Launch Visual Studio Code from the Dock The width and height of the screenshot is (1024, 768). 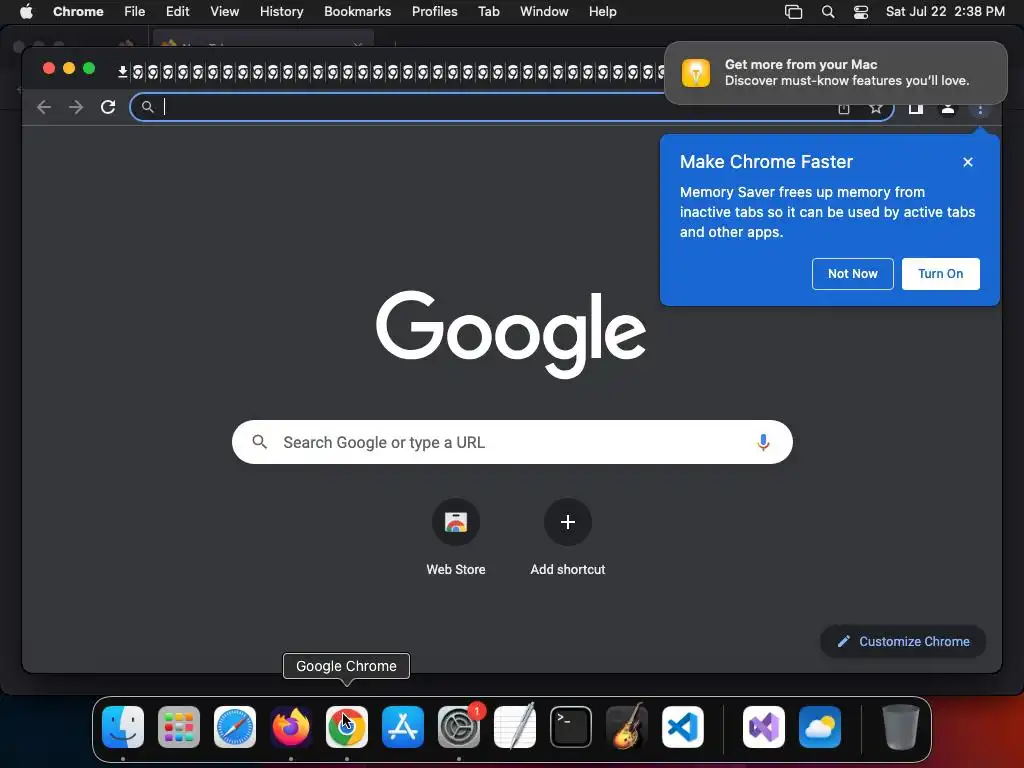pos(682,727)
